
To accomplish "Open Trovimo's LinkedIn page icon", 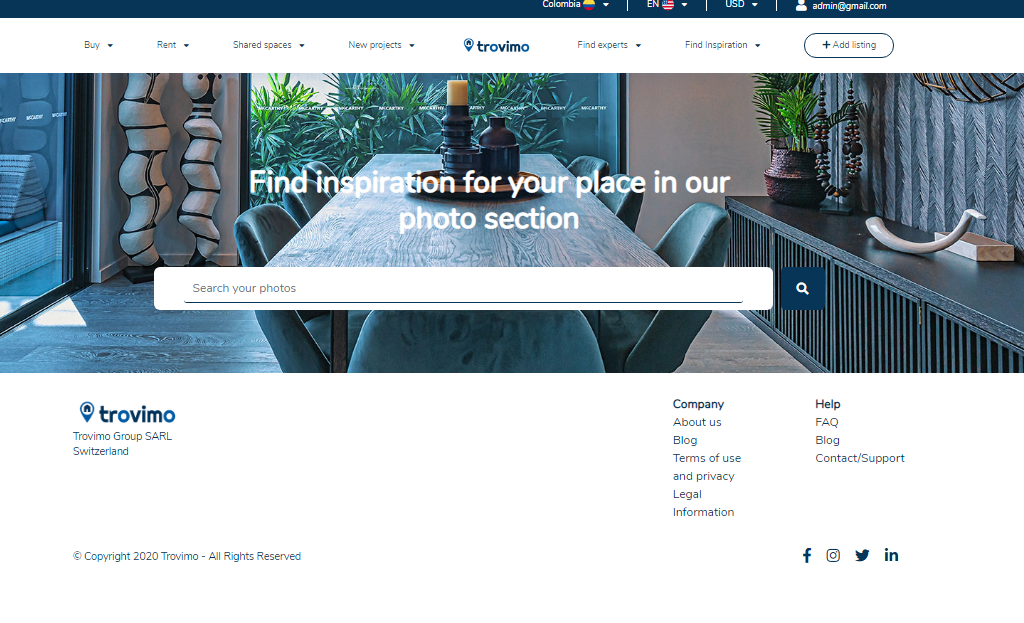I will pyautogui.click(x=891, y=555).
